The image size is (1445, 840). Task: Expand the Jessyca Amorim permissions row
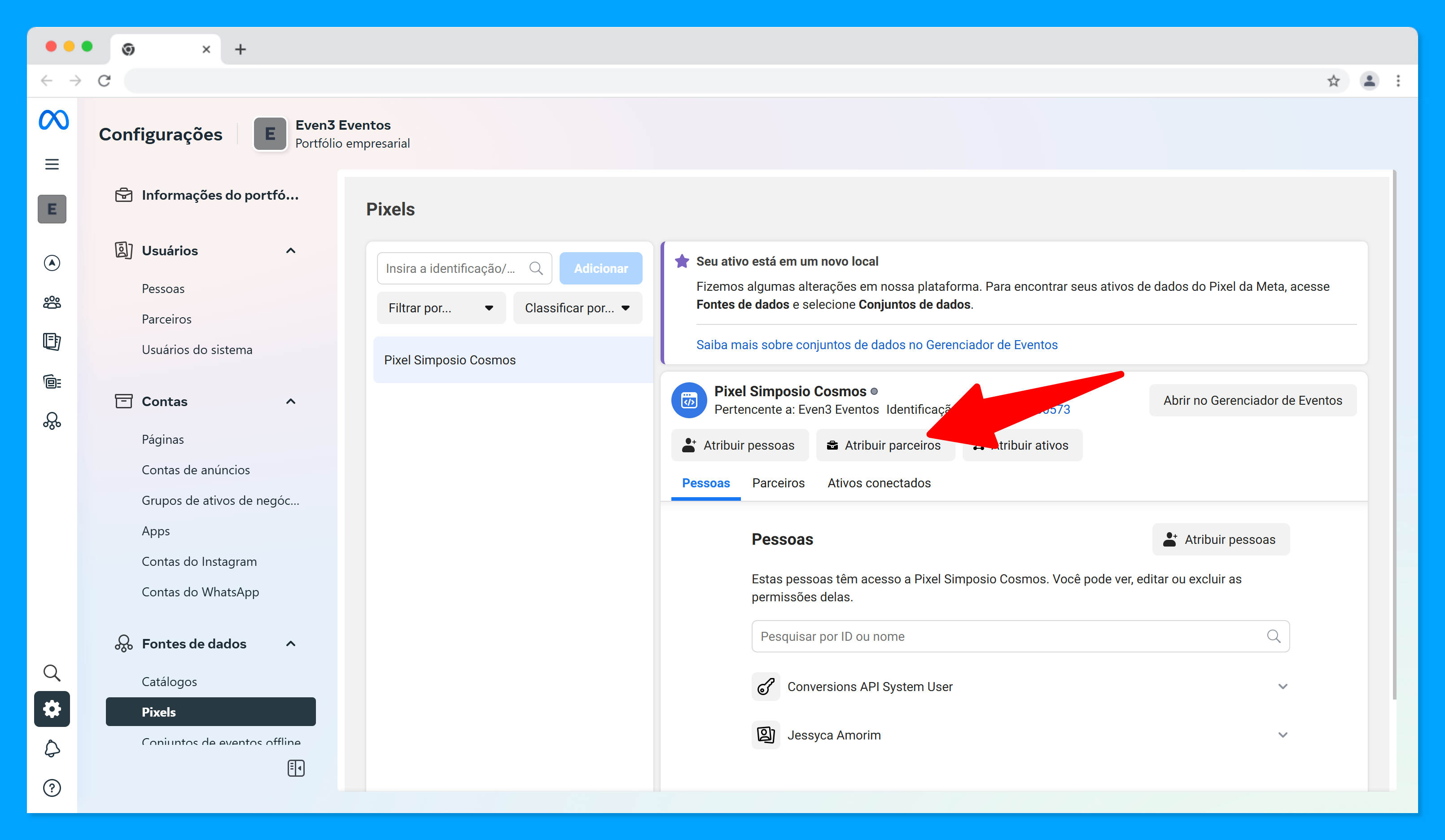tap(1283, 735)
